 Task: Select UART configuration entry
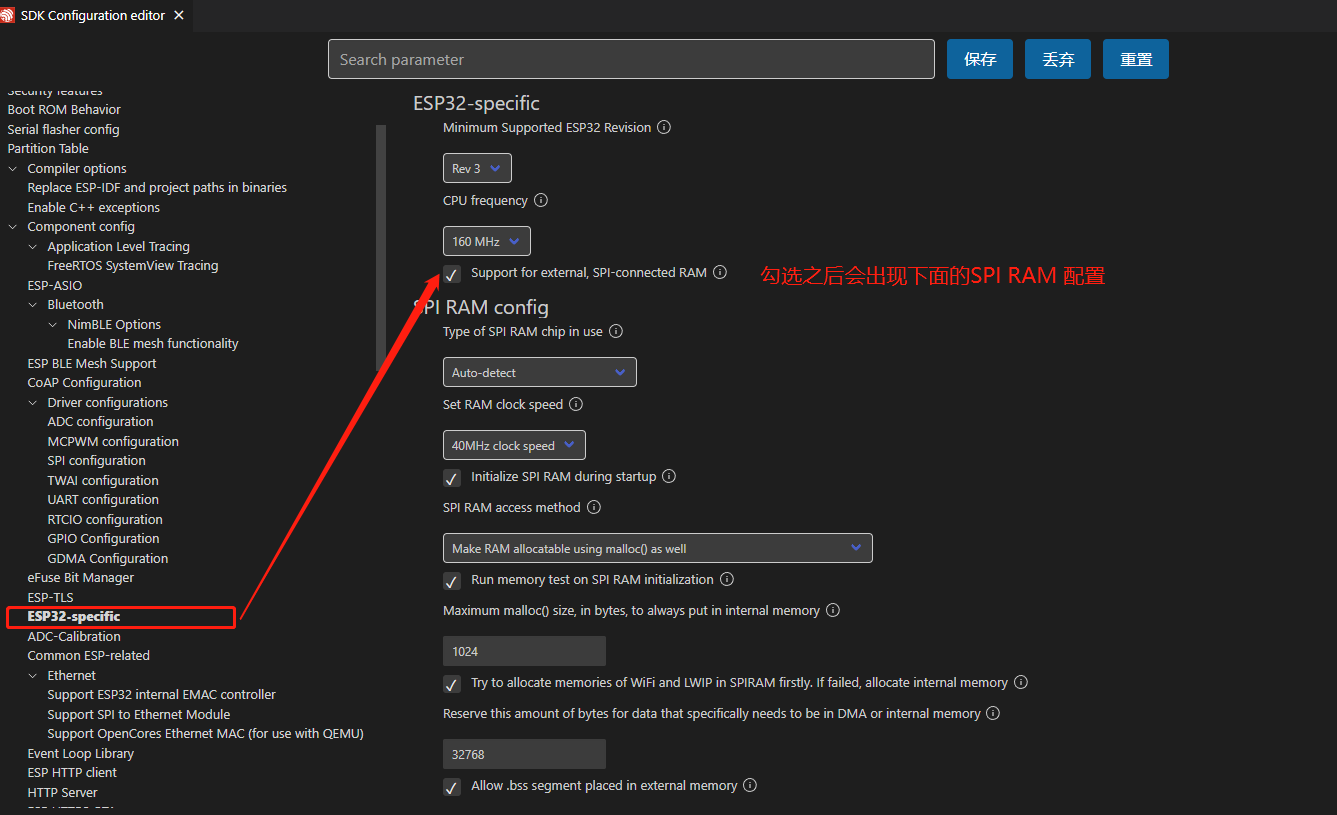(103, 500)
